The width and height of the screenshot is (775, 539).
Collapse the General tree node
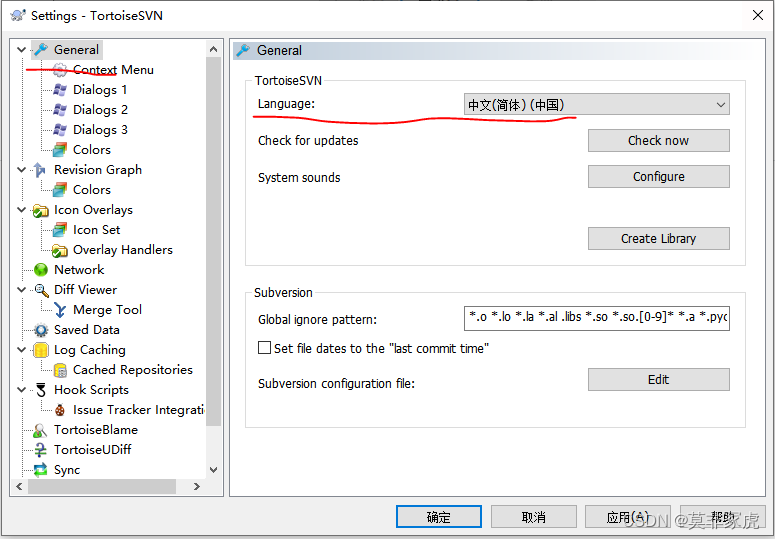click(21, 49)
